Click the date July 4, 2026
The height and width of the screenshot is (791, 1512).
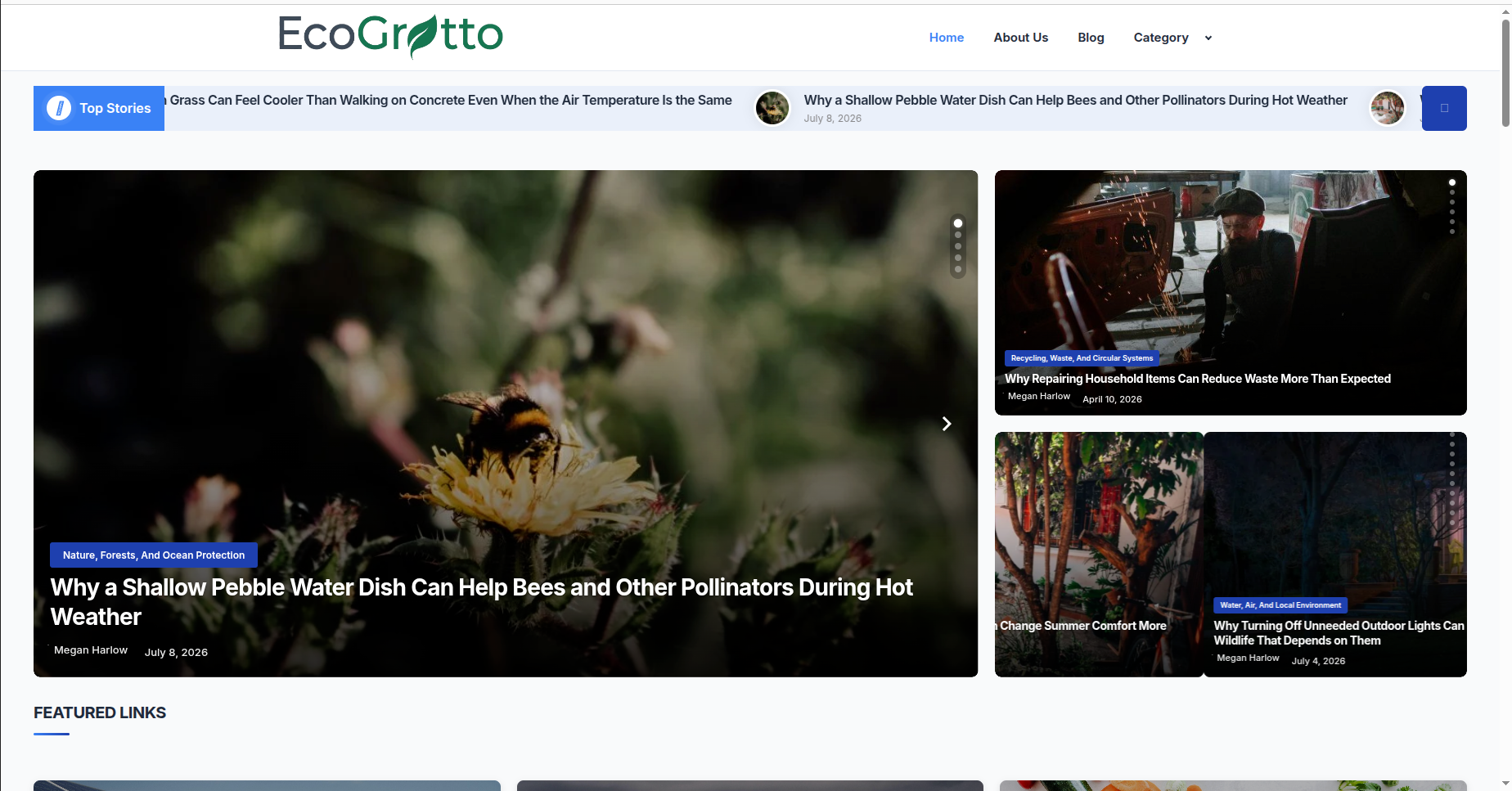tap(1318, 661)
